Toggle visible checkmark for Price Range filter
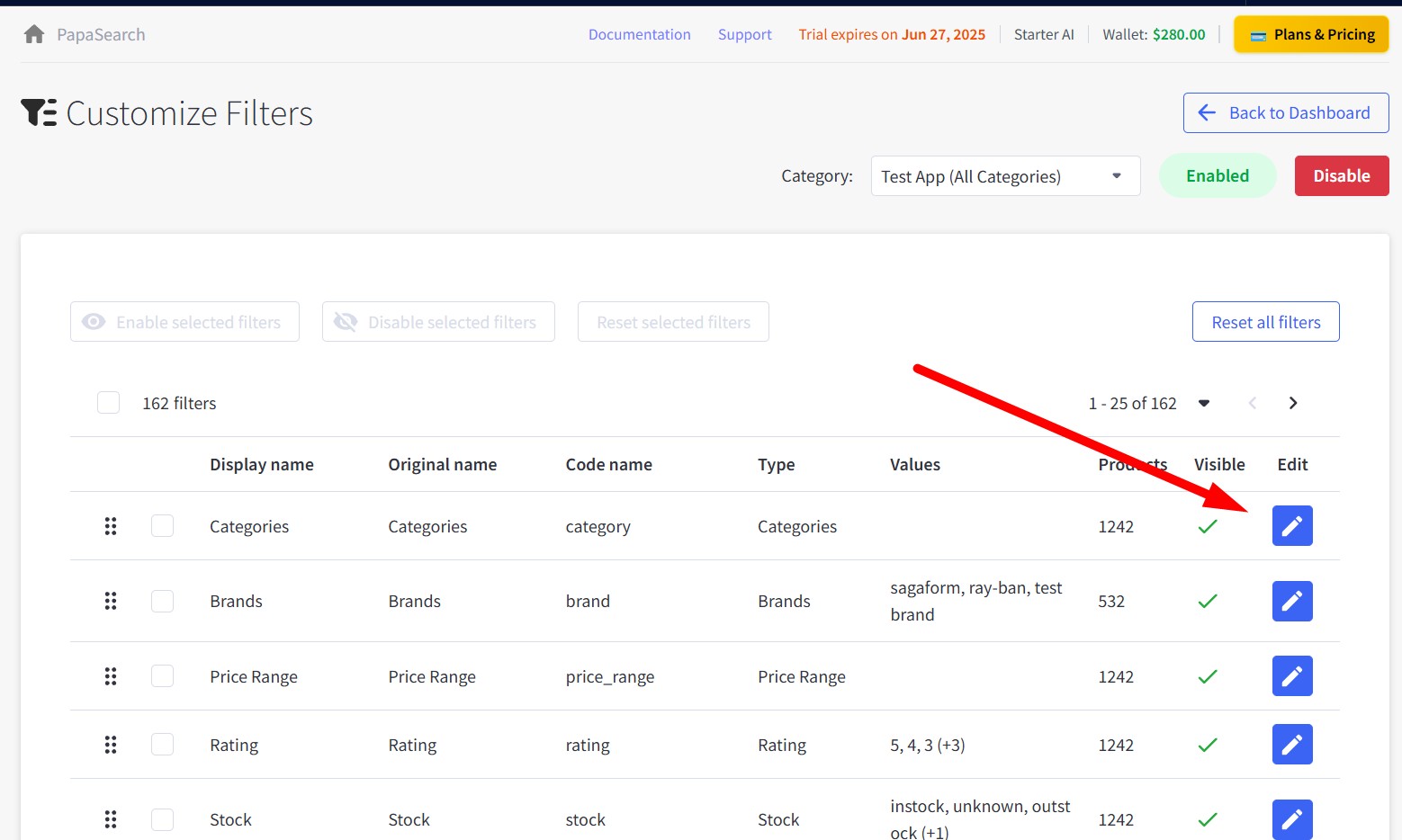This screenshot has width=1402, height=840. point(1208,676)
